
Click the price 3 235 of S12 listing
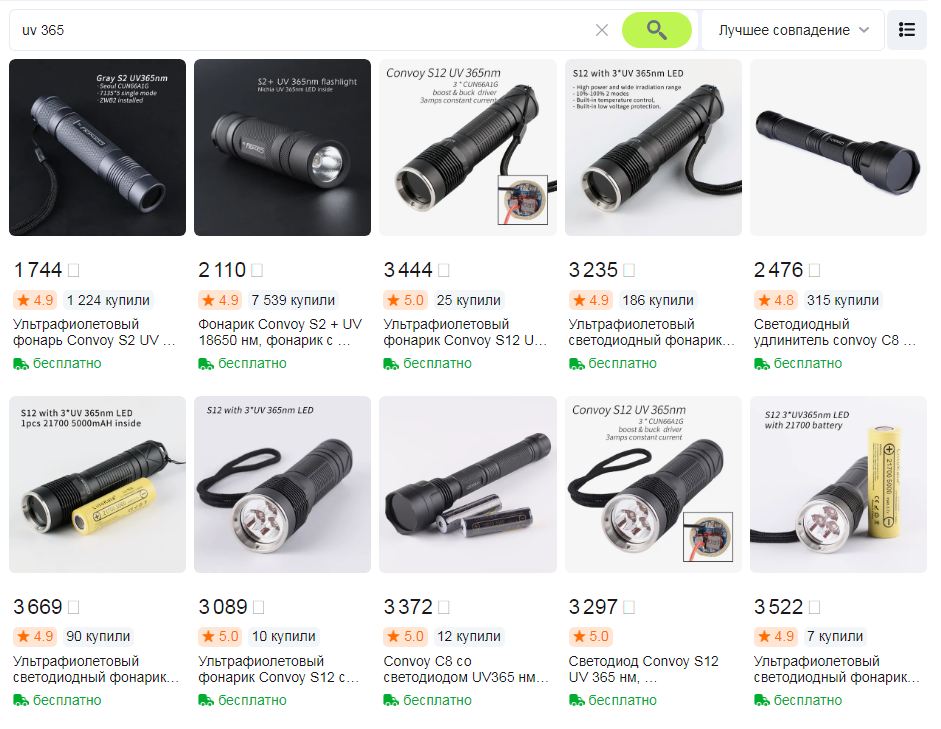click(x=593, y=270)
